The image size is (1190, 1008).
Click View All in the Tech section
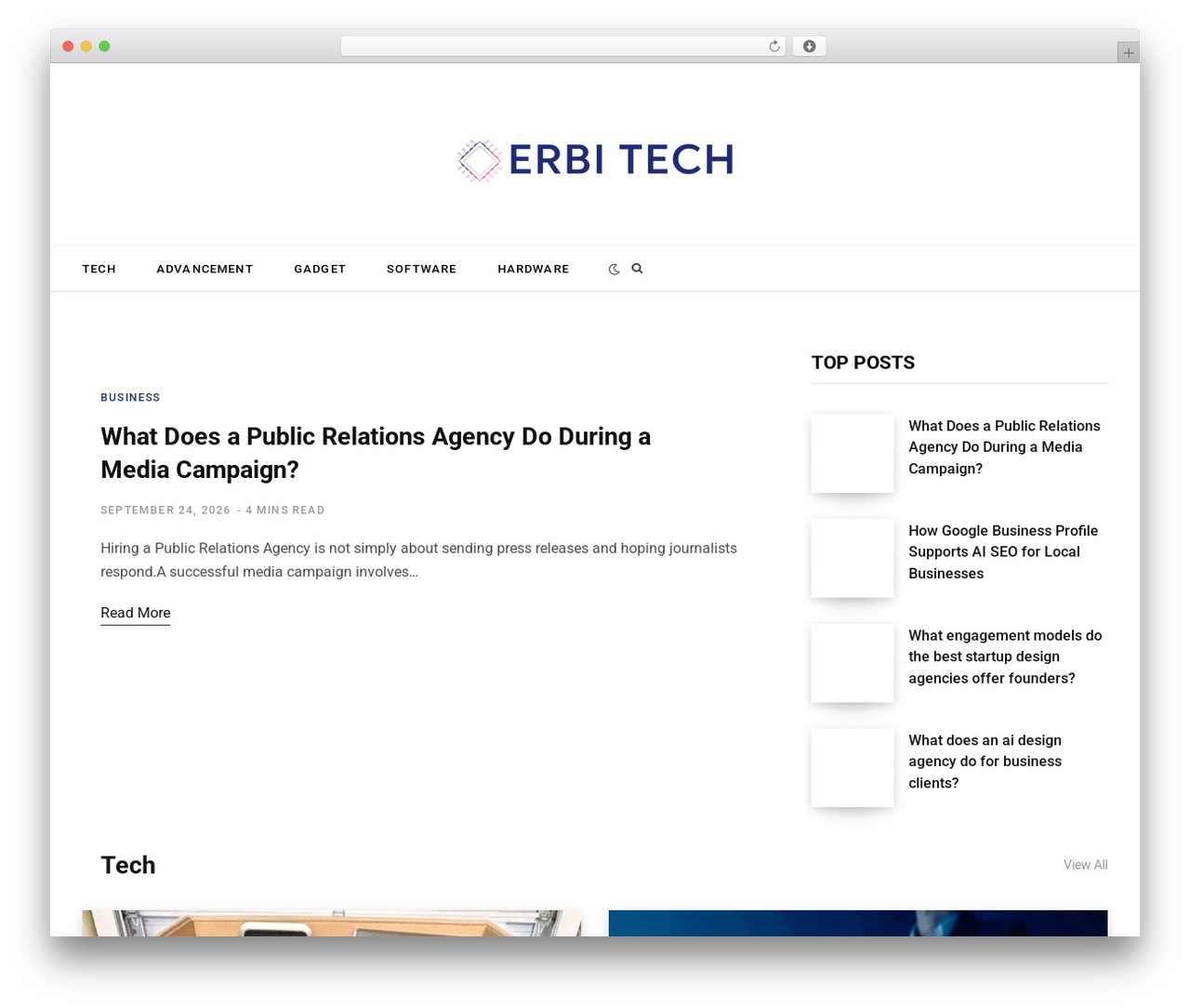1085,865
